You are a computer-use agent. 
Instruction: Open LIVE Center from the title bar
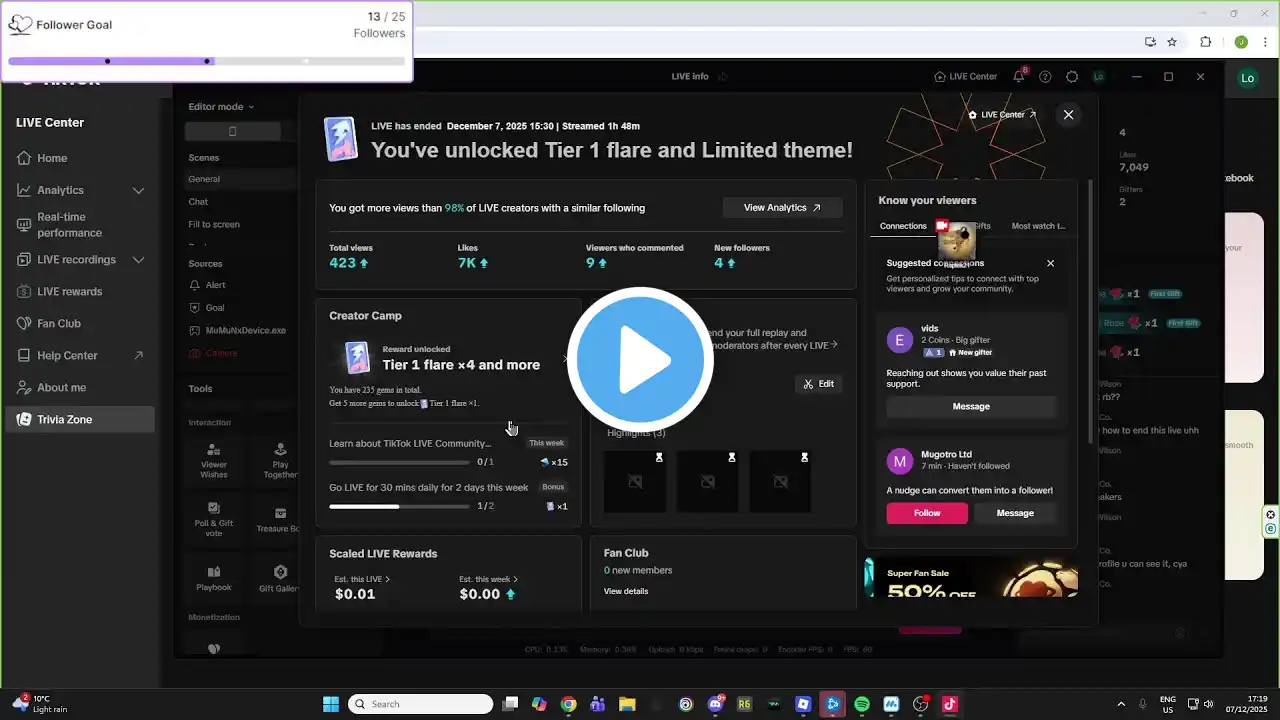[965, 77]
